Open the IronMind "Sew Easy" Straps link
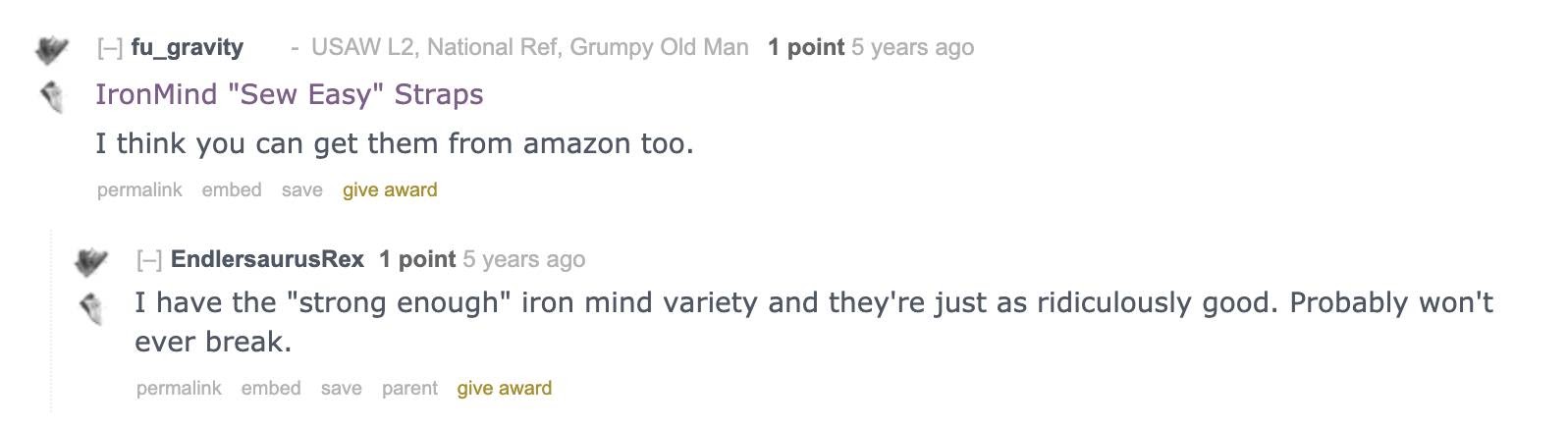1568x429 pixels. click(290, 94)
